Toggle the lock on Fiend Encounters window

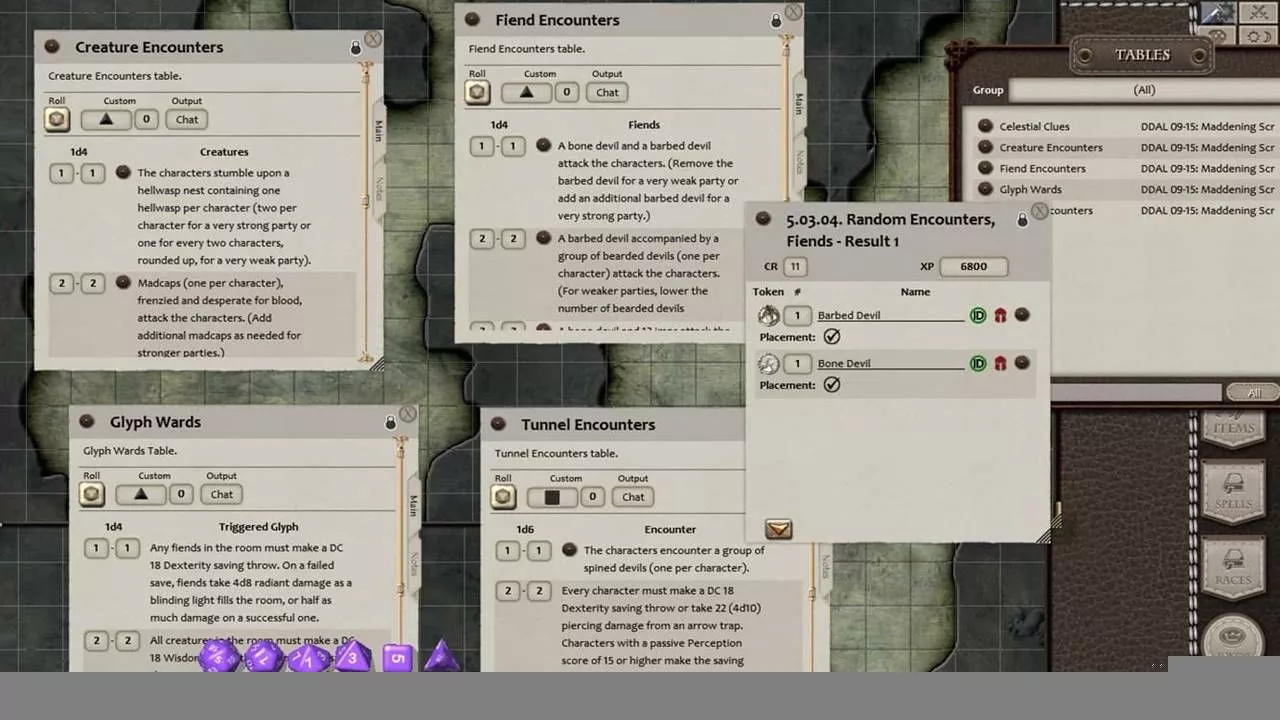(776, 20)
